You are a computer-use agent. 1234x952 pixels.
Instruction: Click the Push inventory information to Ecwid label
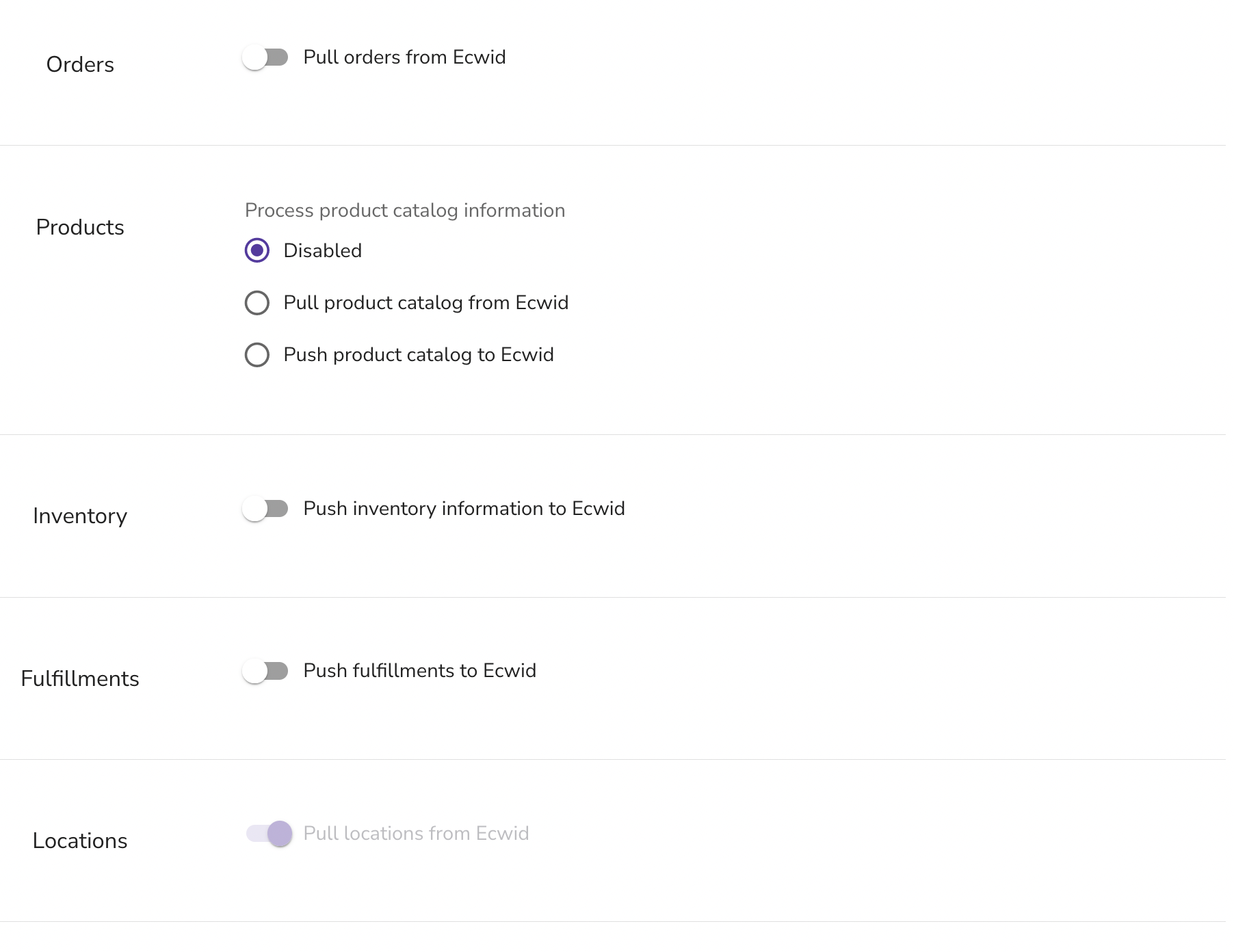[x=464, y=508]
